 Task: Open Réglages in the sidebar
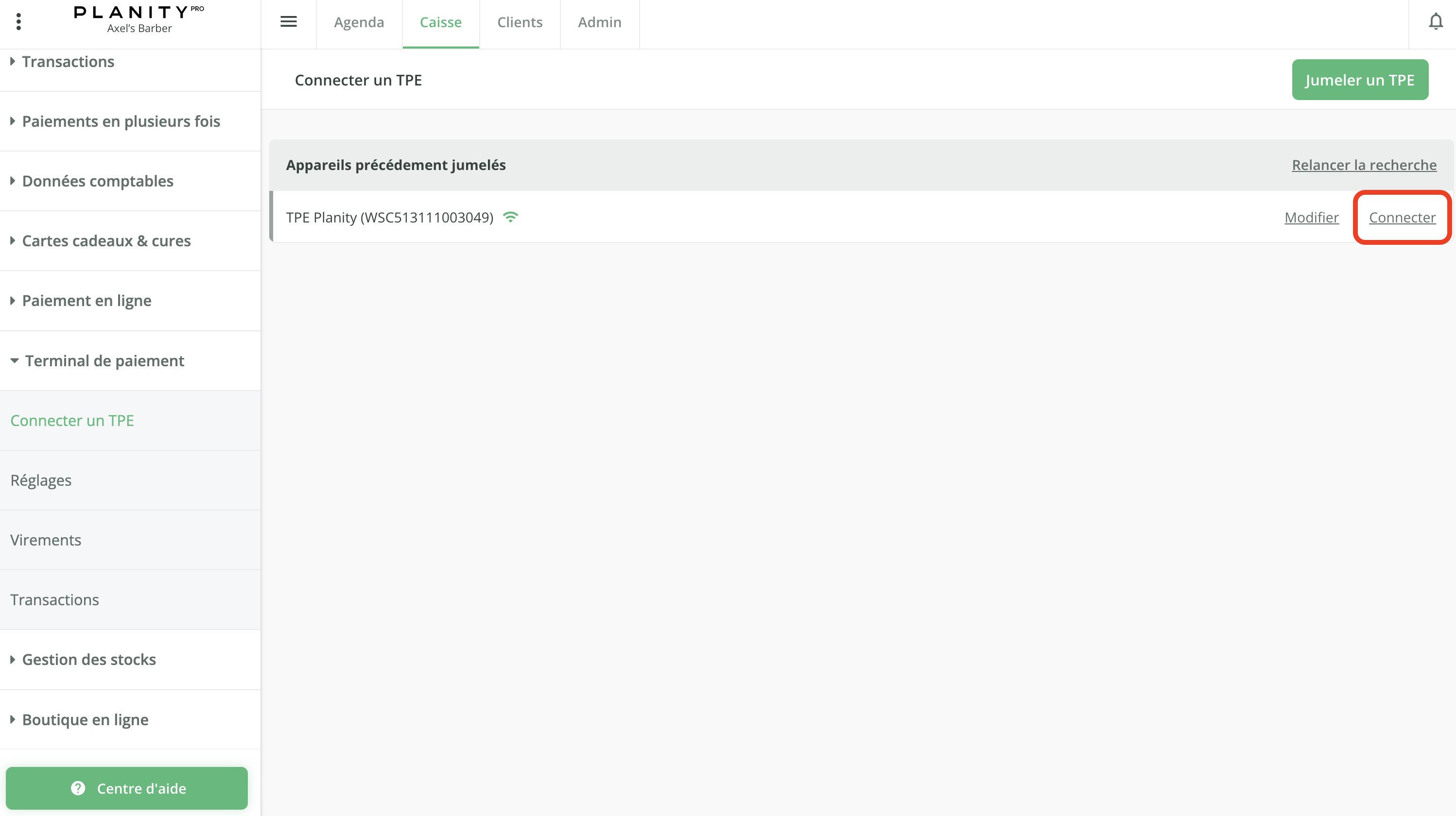pos(41,480)
